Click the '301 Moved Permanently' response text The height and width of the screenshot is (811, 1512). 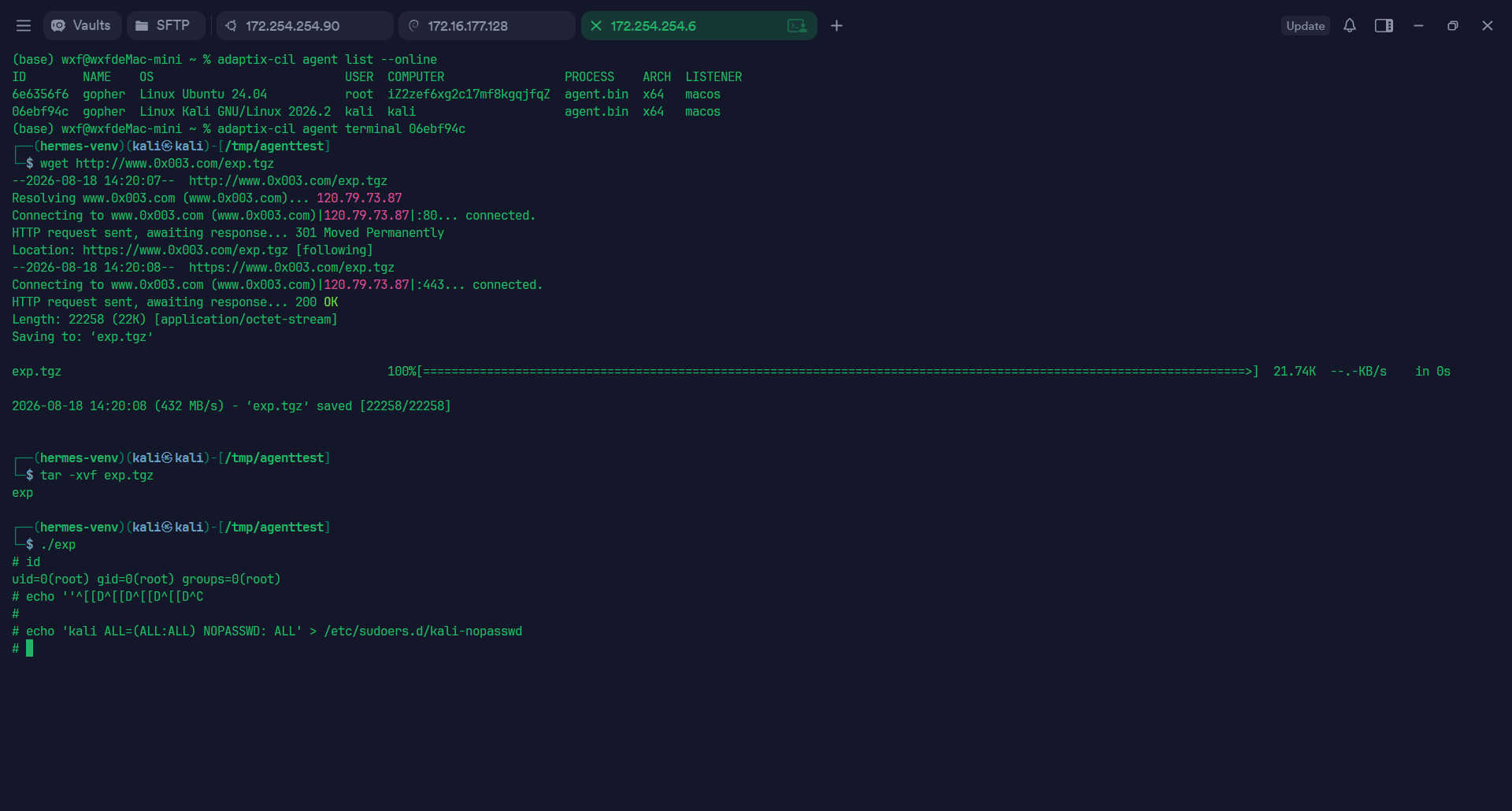[x=369, y=233]
